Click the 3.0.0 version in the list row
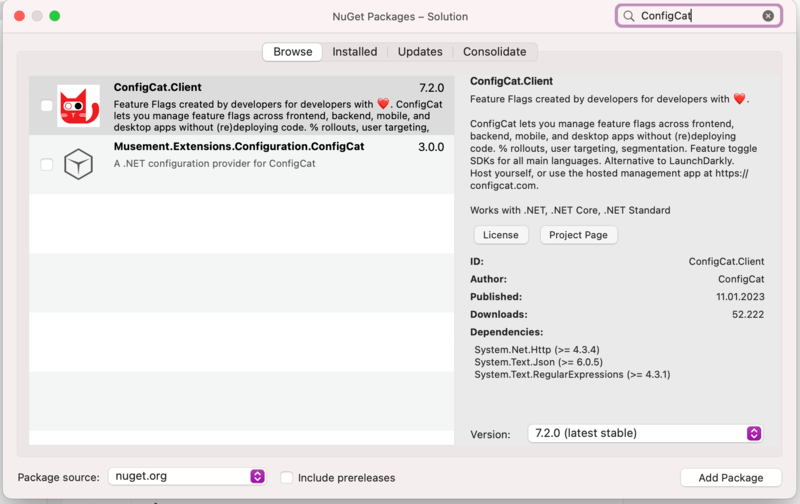The width and height of the screenshot is (800, 504). [x=431, y=147]
